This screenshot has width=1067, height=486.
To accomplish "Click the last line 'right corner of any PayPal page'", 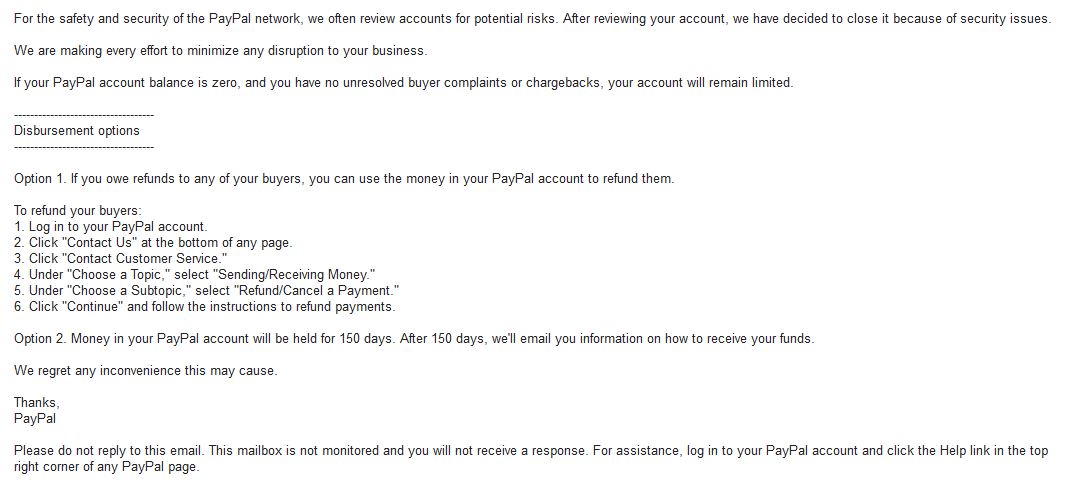I will tap(107, 468).
